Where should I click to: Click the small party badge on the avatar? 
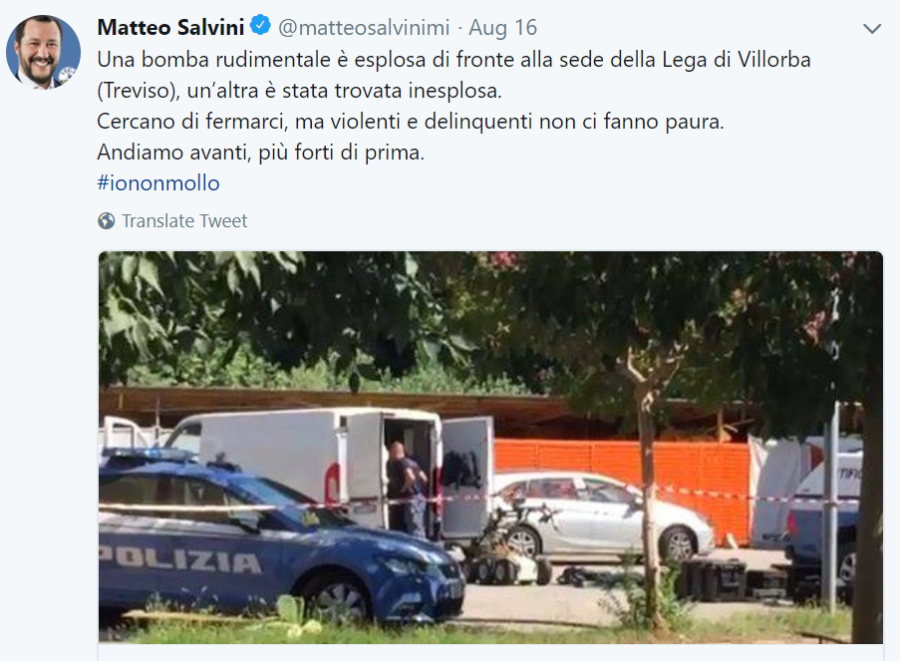pyautogui.click(x=68, y=76)
